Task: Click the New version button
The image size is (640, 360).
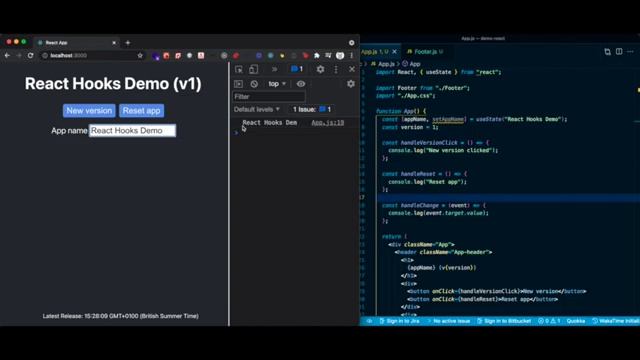Action: (x=89, y=111)
